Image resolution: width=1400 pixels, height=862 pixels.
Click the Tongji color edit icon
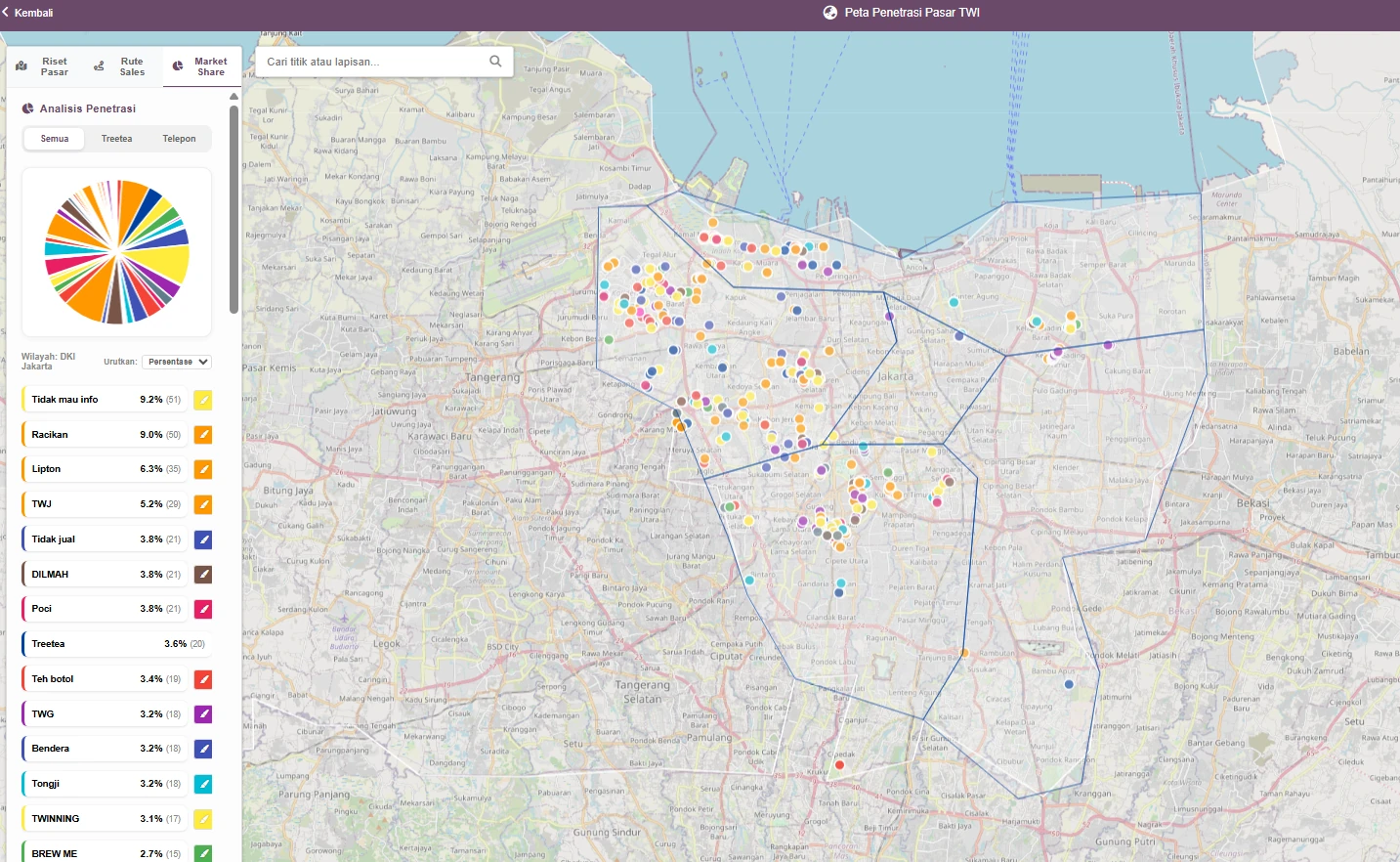[x=203, y=784]
